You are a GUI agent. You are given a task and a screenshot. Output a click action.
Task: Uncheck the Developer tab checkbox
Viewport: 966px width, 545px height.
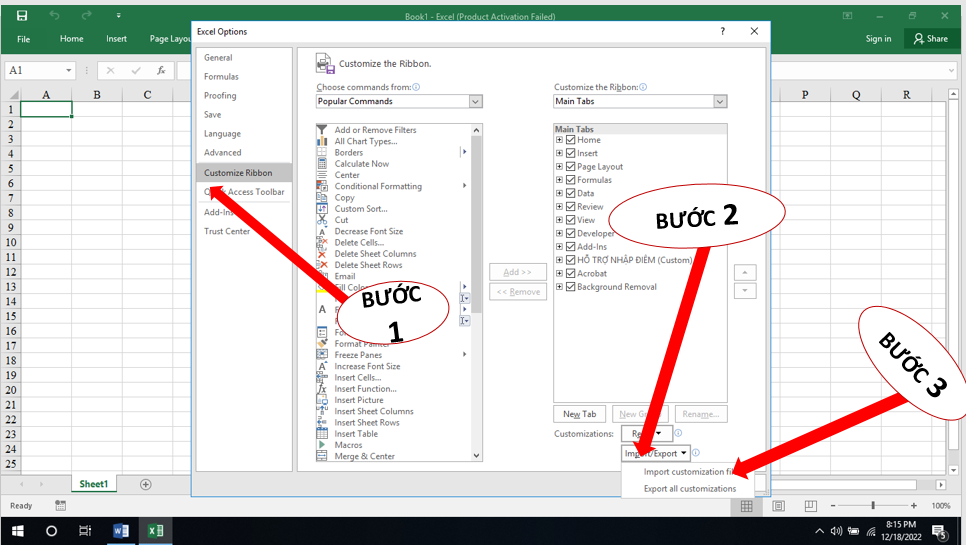(x=570, y=233)
